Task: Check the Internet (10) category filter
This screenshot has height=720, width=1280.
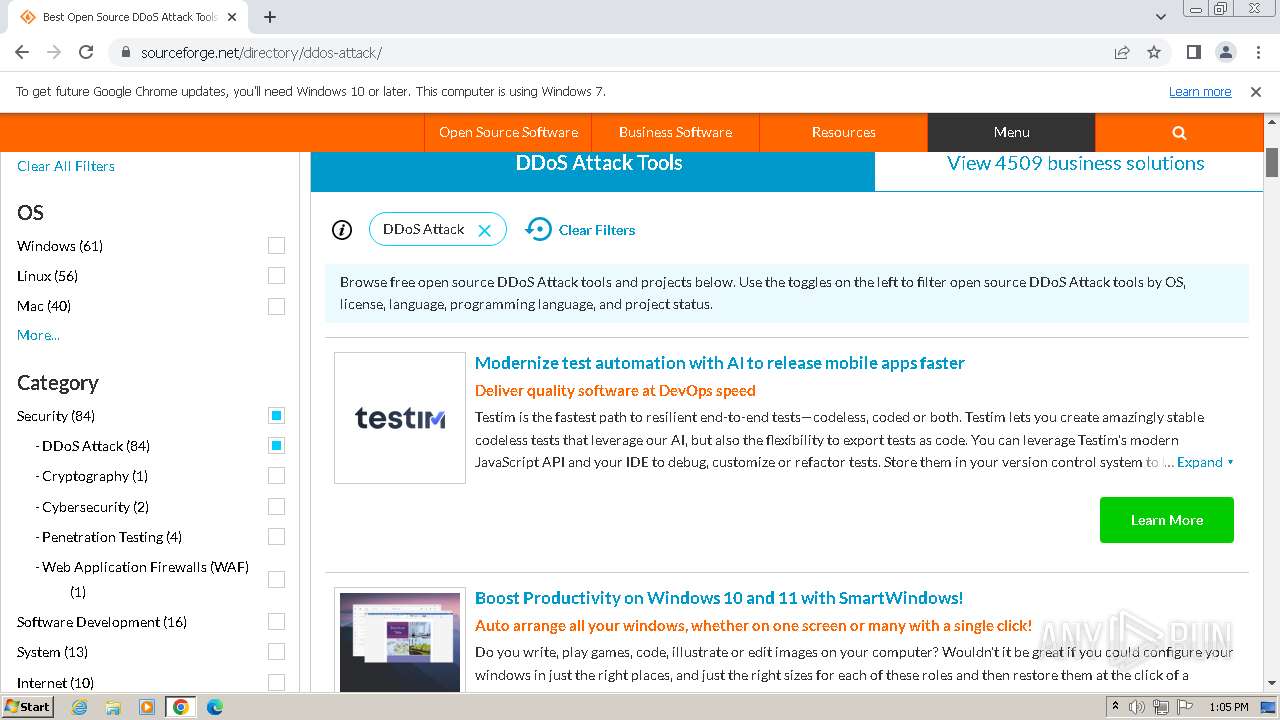Action: [x=276, y=682]
